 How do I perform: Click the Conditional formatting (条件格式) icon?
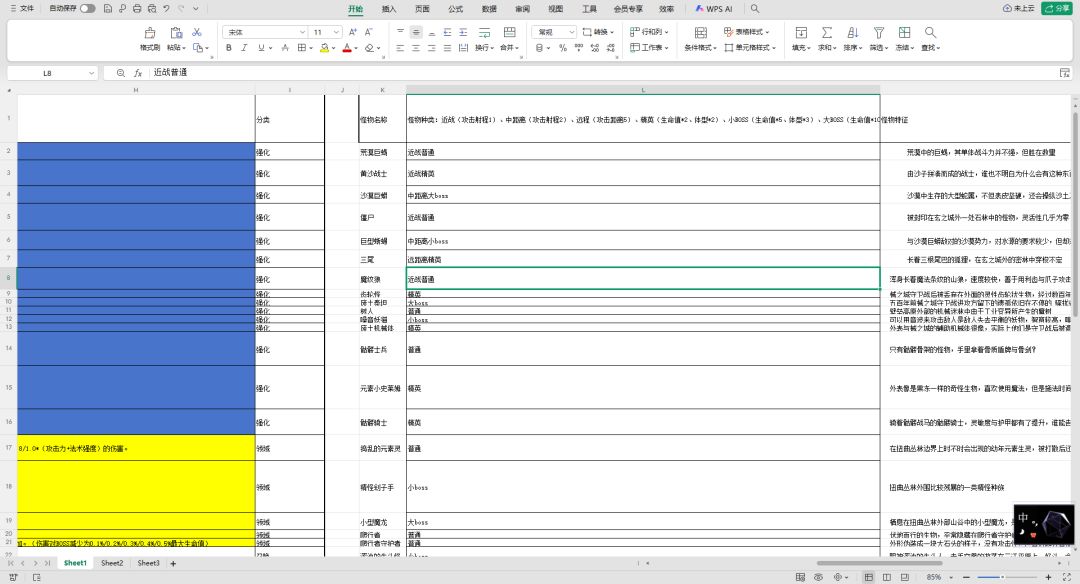(700, 32)
